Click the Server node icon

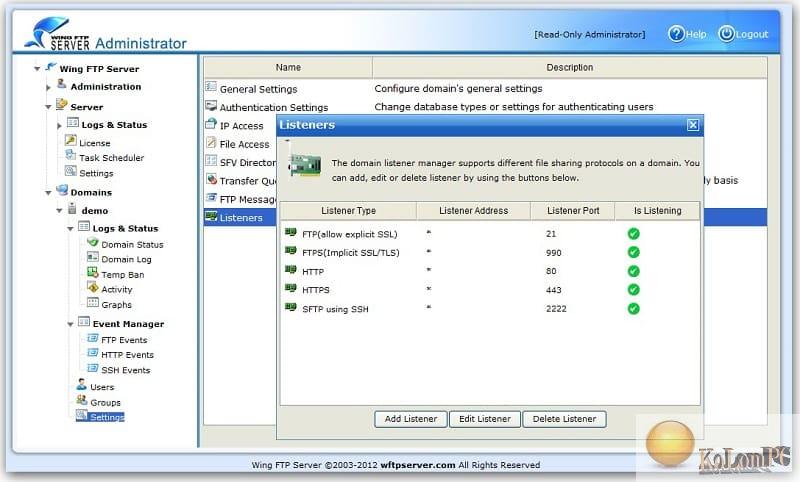coord(62,105)
